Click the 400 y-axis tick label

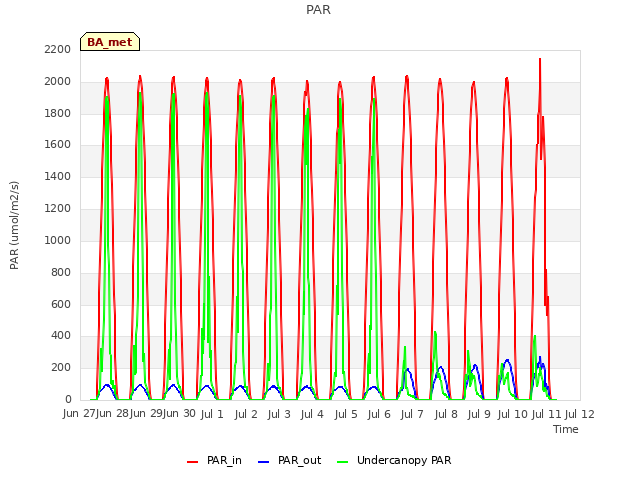pos(61,336)
